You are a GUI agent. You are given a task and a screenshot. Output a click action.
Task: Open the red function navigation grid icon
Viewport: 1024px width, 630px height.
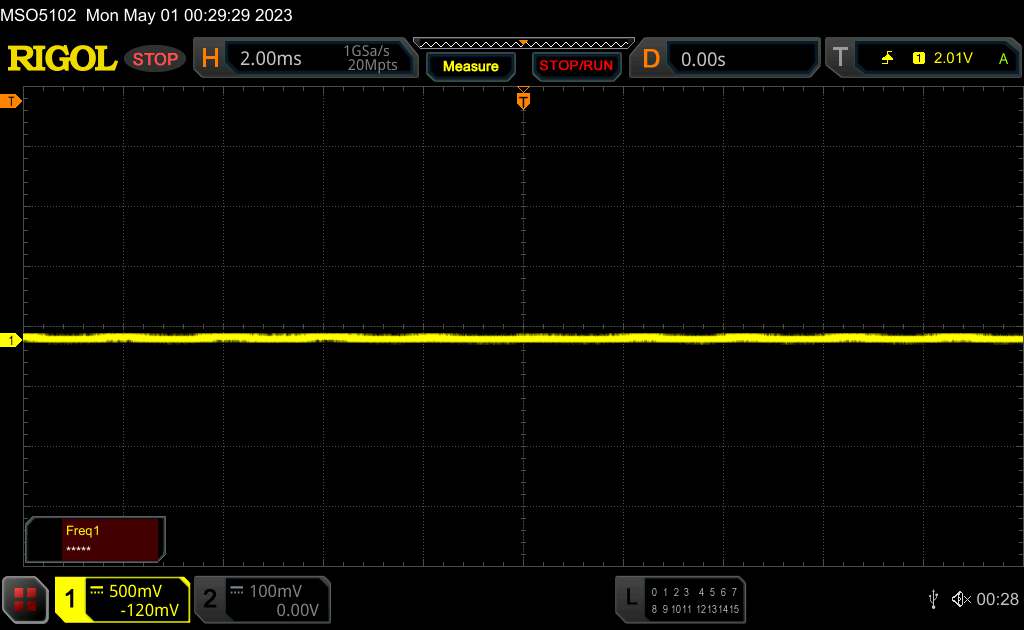(x=25, y=599)
